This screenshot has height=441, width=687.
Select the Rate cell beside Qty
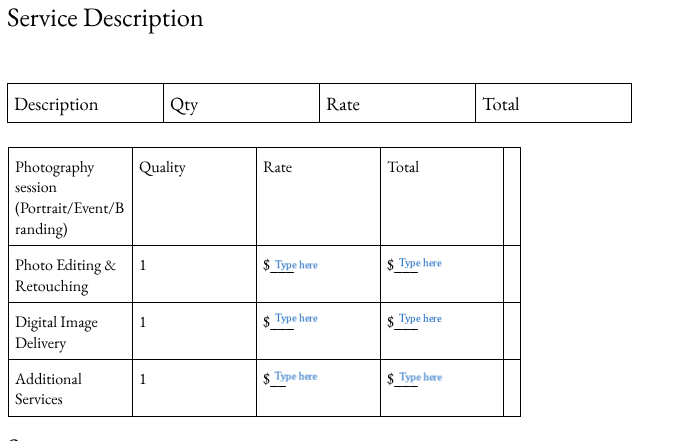point(343,104)
